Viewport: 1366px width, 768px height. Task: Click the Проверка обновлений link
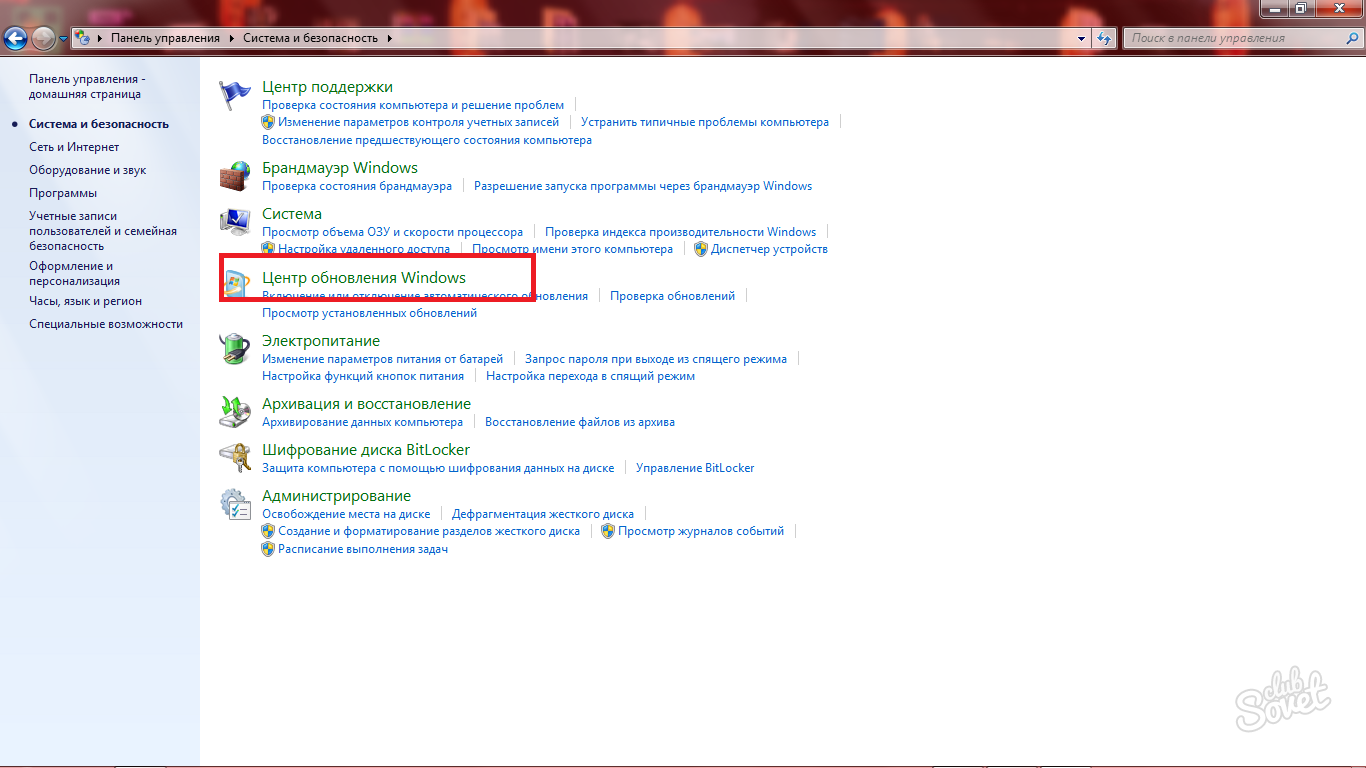(x=672, y=296)
